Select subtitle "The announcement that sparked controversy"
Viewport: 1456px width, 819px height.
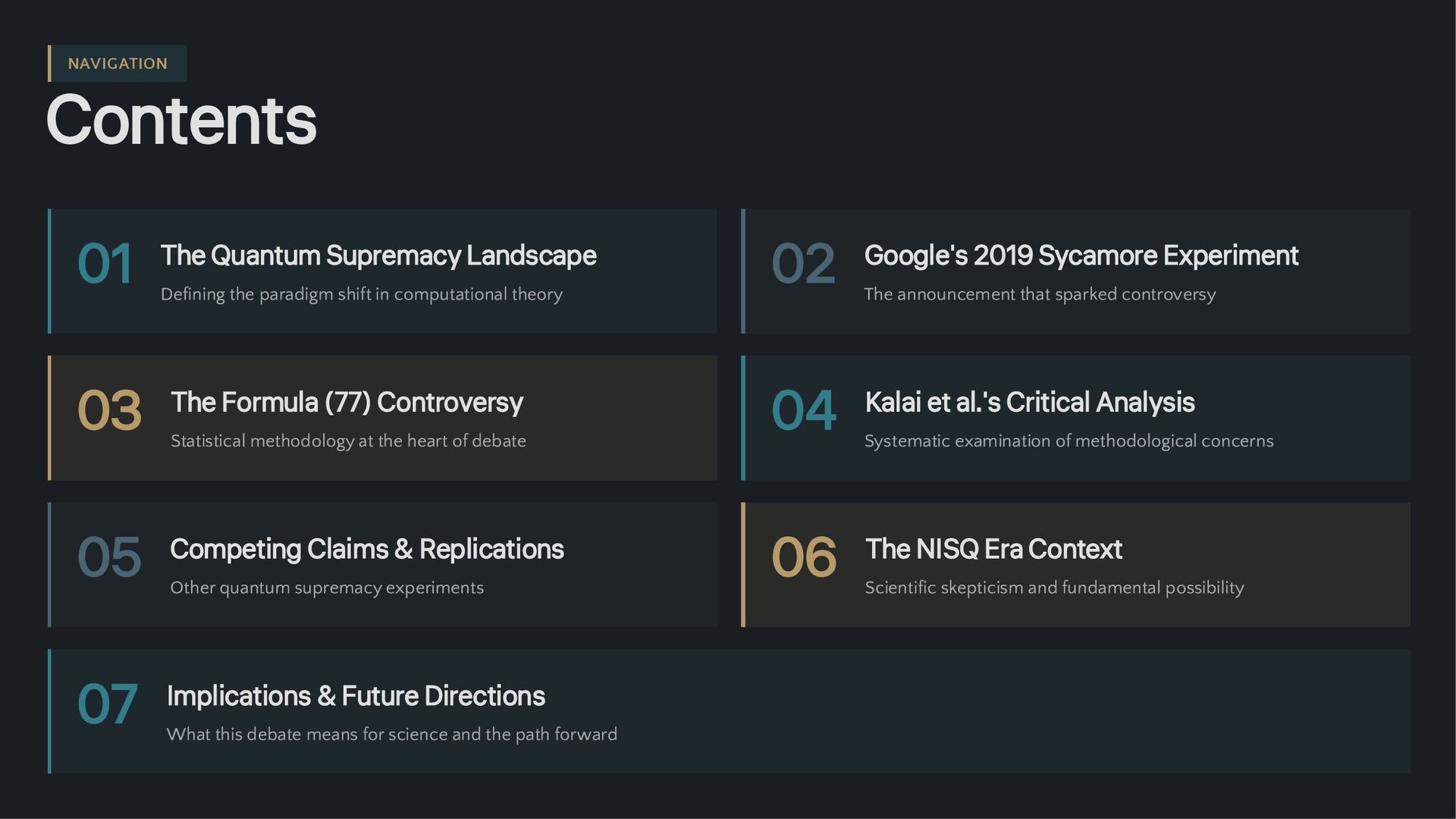point(1040,294)
